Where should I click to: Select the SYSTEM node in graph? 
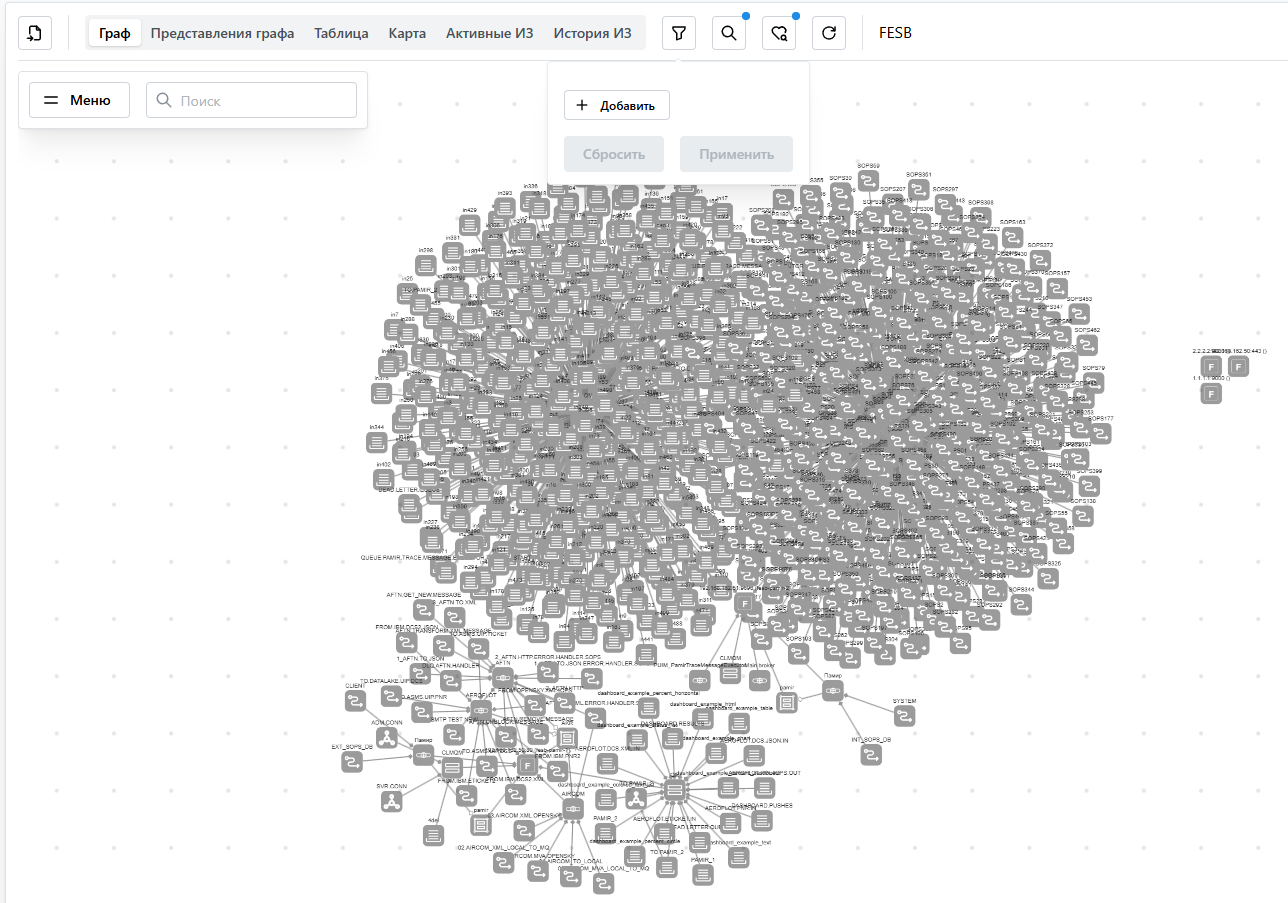pos(904,716)
